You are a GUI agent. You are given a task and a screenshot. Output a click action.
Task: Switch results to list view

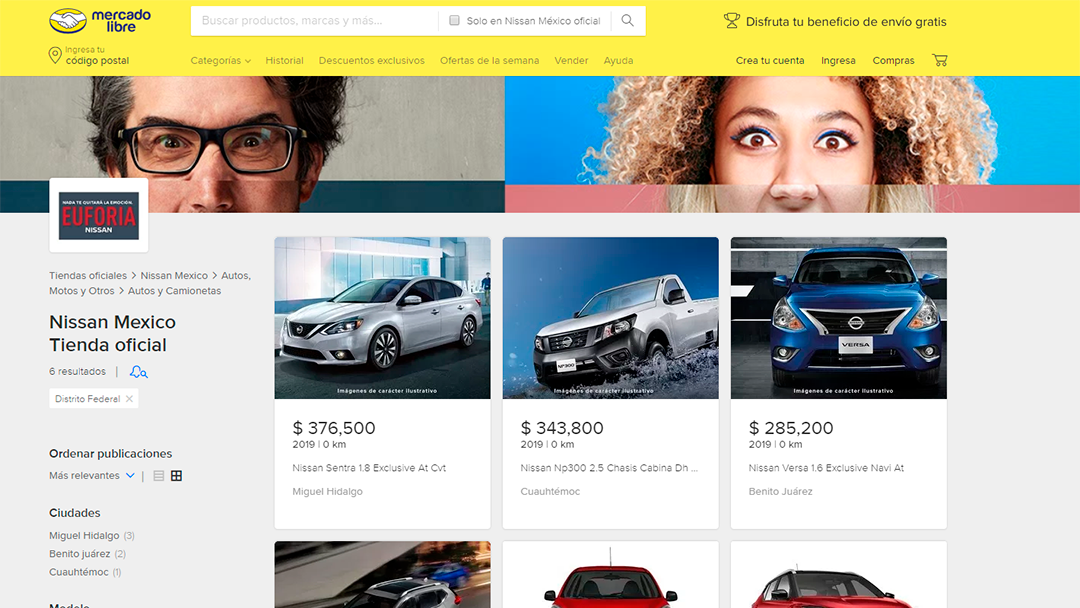tap(157, 475)
